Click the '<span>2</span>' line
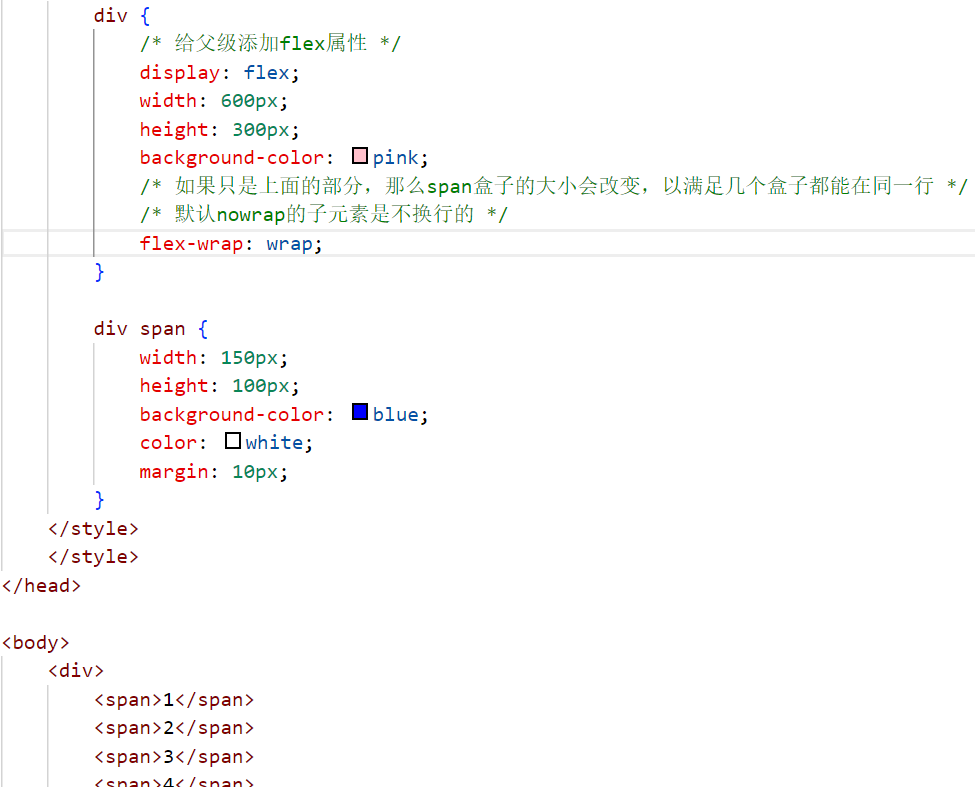 [174, 728]
